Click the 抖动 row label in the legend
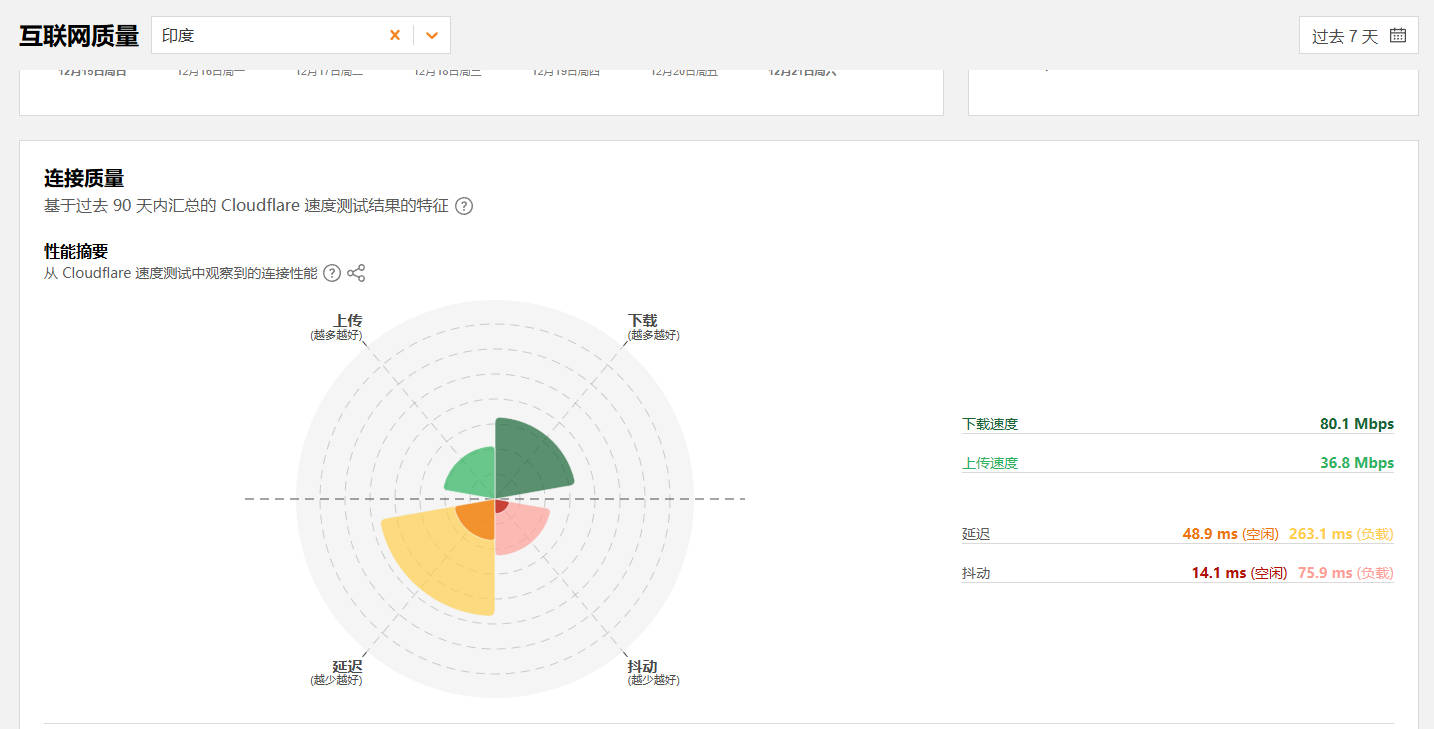The width and height of the screenshot is (1434, 729). 976,573
